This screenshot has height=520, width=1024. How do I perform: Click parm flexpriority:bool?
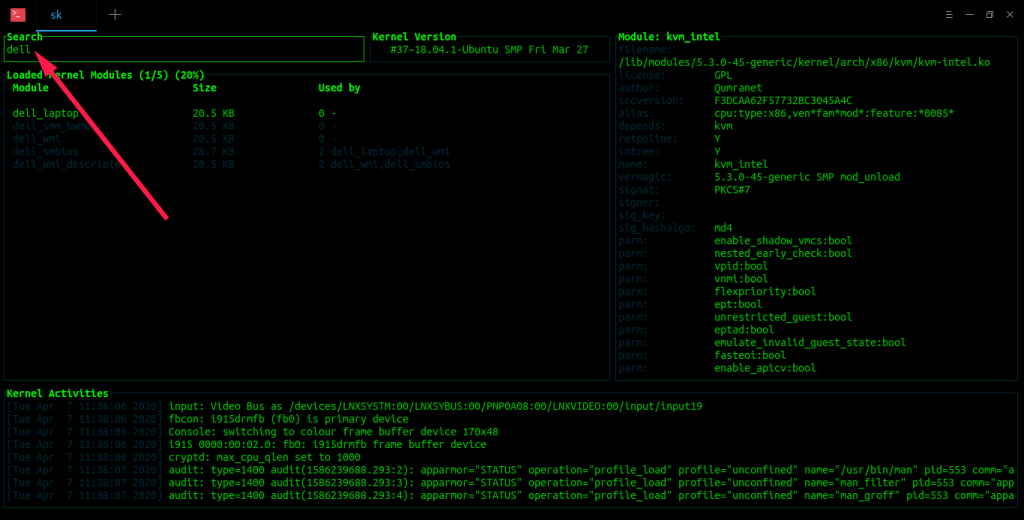tap(765, 292)
